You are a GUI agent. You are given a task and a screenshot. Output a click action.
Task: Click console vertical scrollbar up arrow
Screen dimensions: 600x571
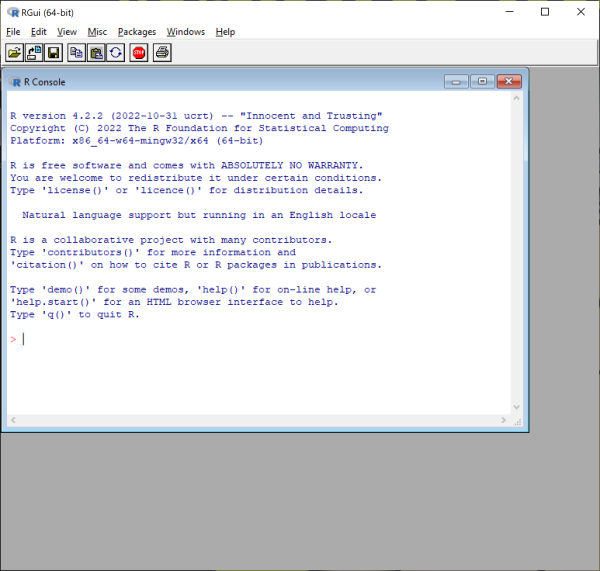coord(516,98)
